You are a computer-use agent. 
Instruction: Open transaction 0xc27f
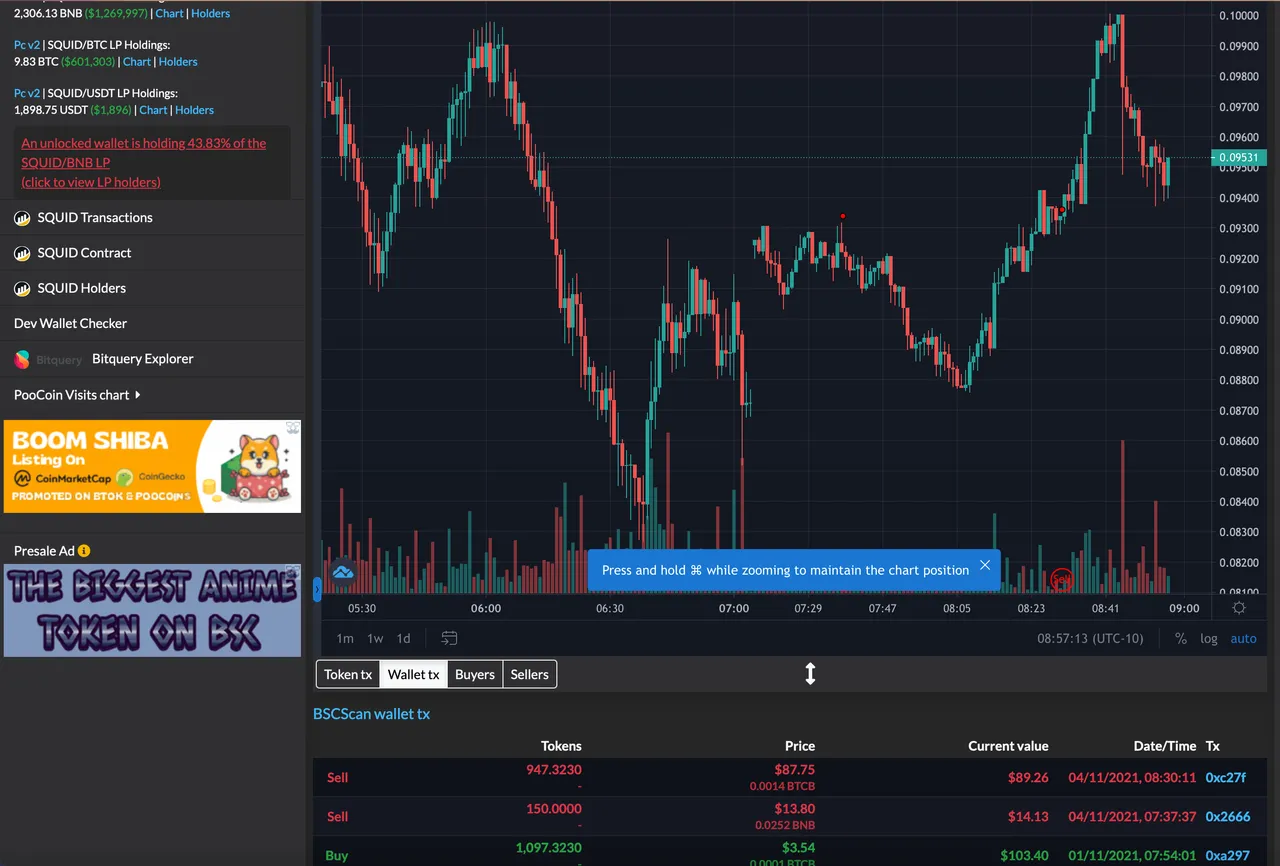coord(1226,777)
